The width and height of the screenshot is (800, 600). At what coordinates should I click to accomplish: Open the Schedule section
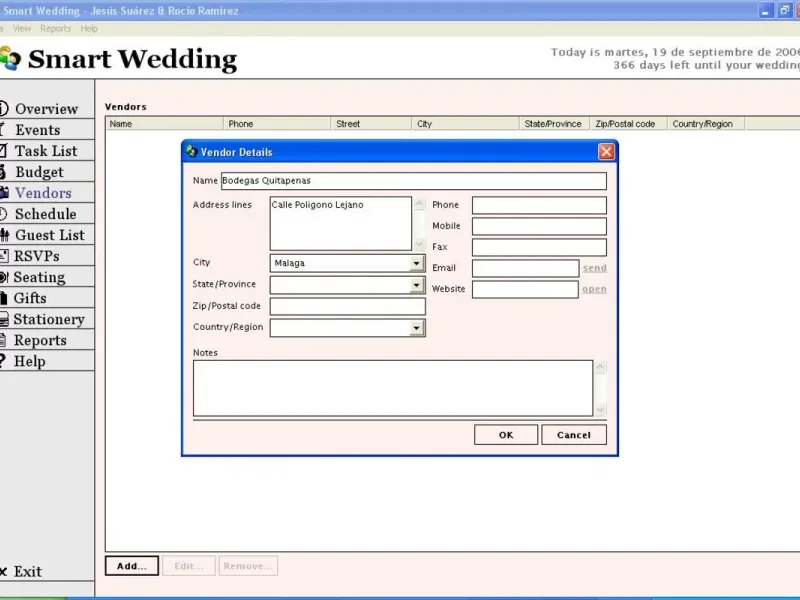(x=45, y=214)
